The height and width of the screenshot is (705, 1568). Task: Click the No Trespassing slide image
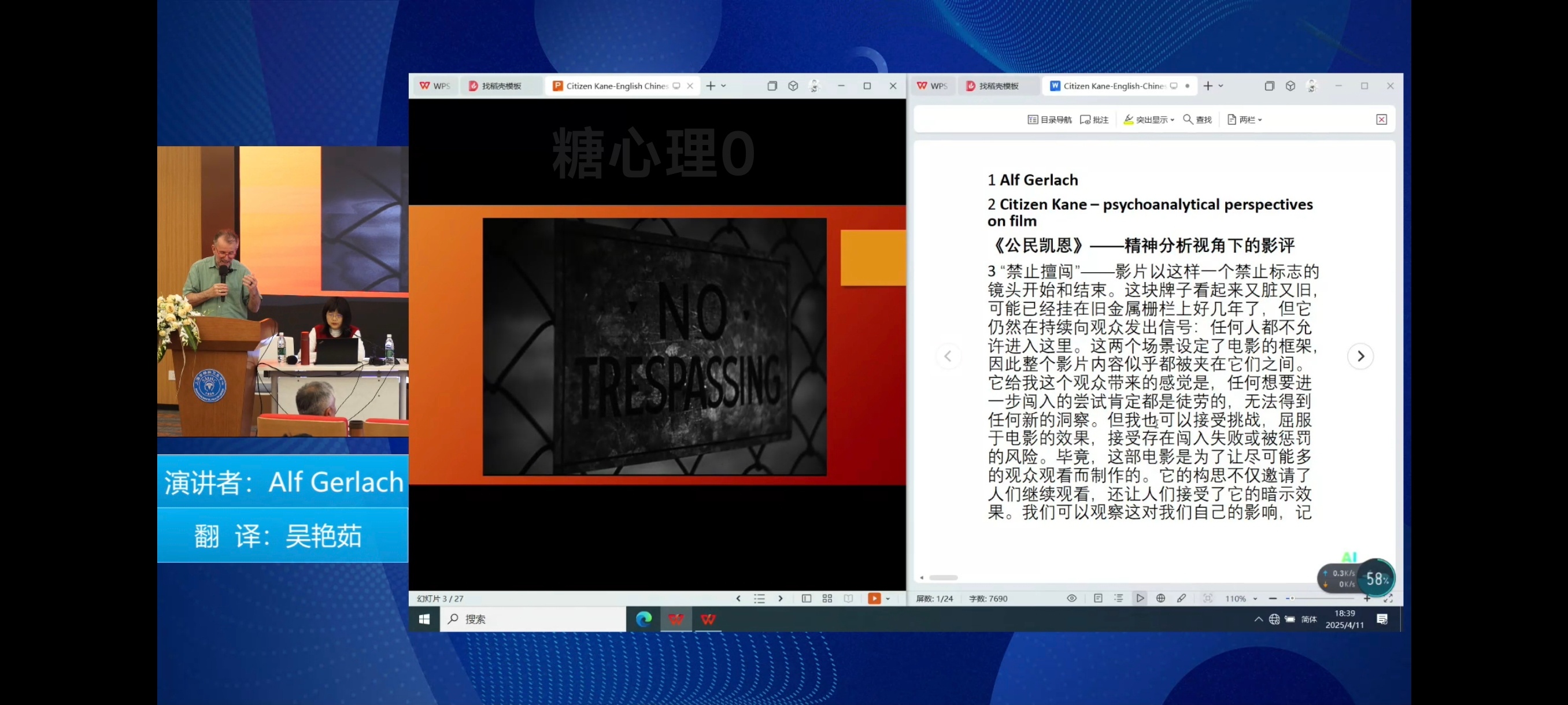(654, 347)
